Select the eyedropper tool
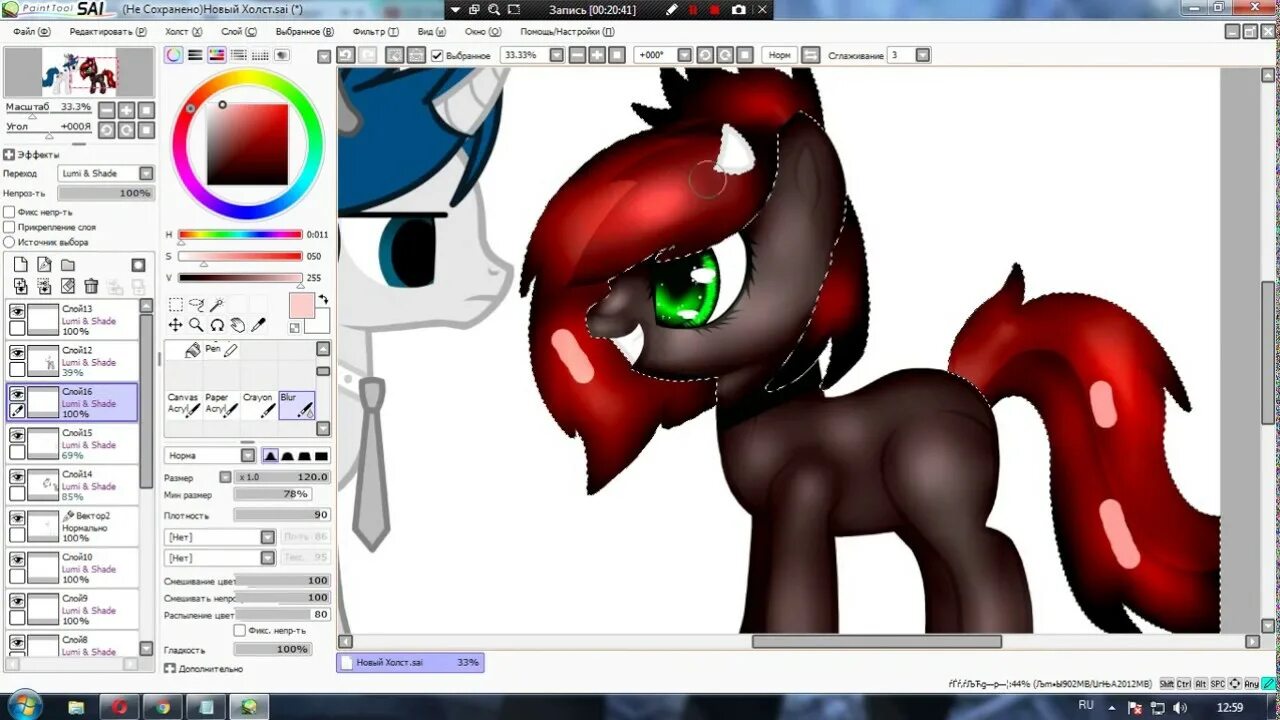This screenshot has height=720, width=1280. pyautogui.click(x=258, y=325)
